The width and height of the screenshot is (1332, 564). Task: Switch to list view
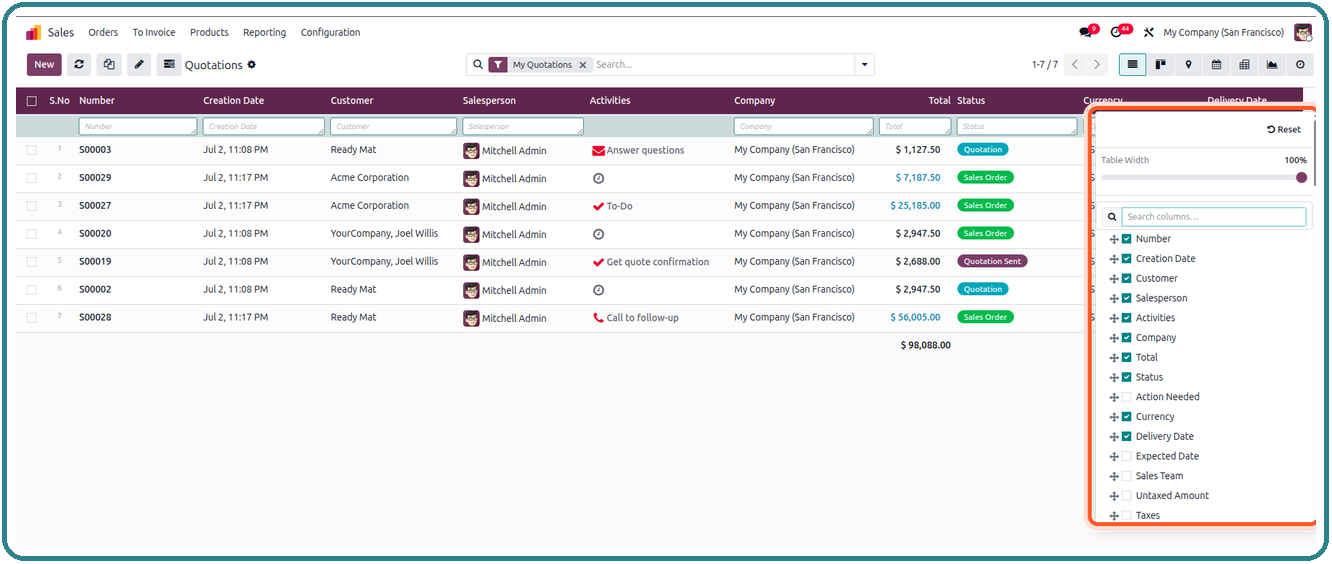pyautogui.click(x=1133, y=65)
